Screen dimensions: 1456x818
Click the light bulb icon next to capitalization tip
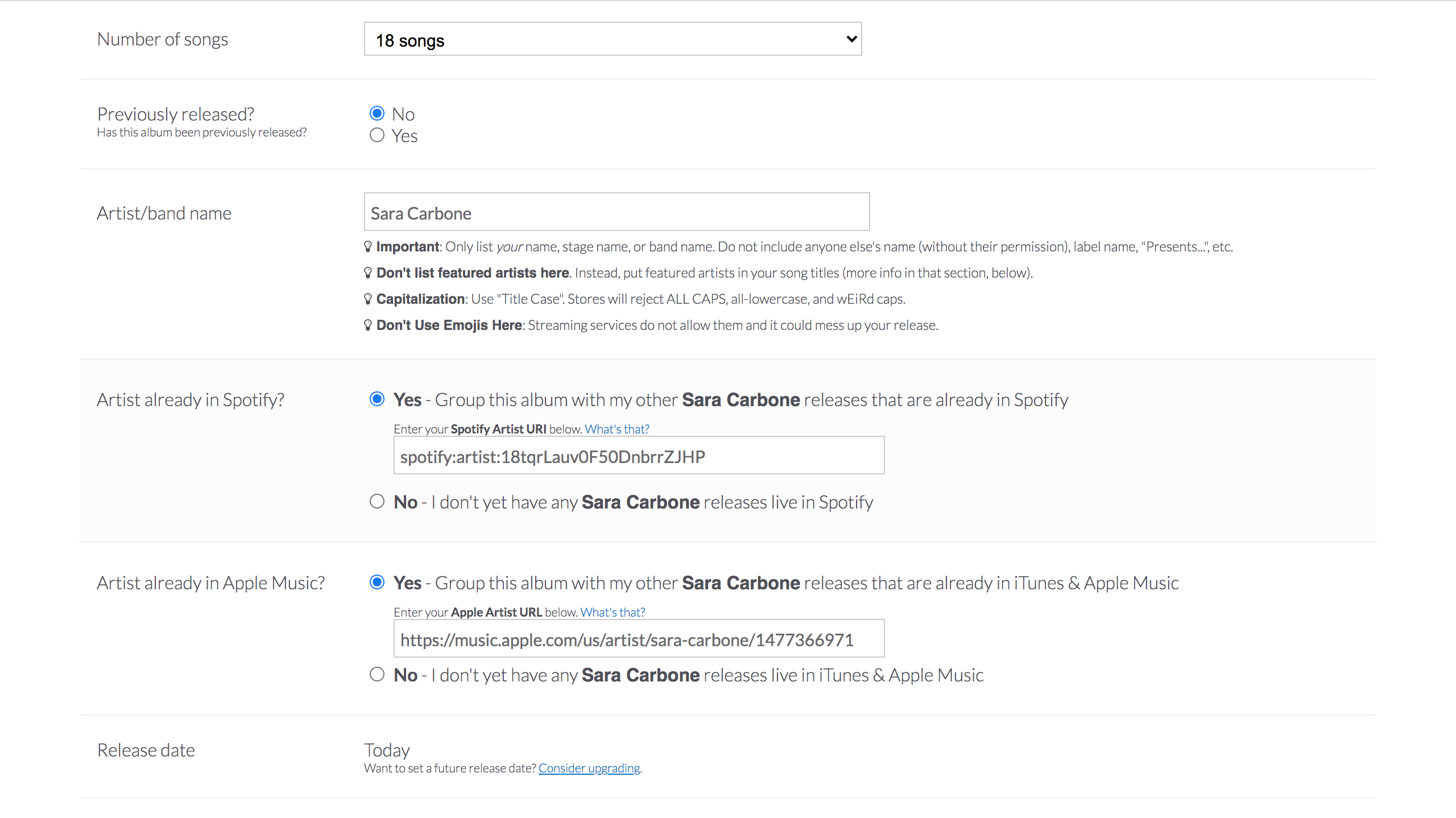coord(370,298)
